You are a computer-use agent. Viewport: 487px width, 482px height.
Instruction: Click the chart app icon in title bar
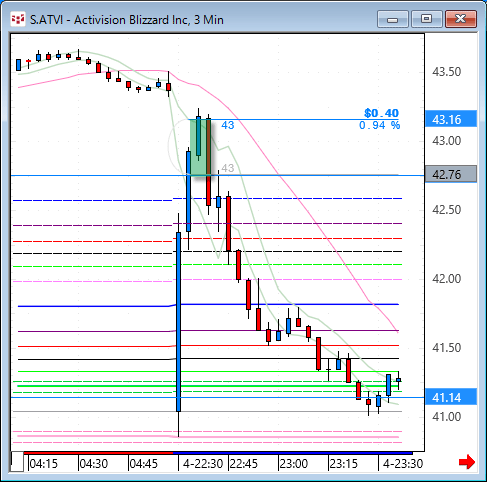[x=18, y=19]
